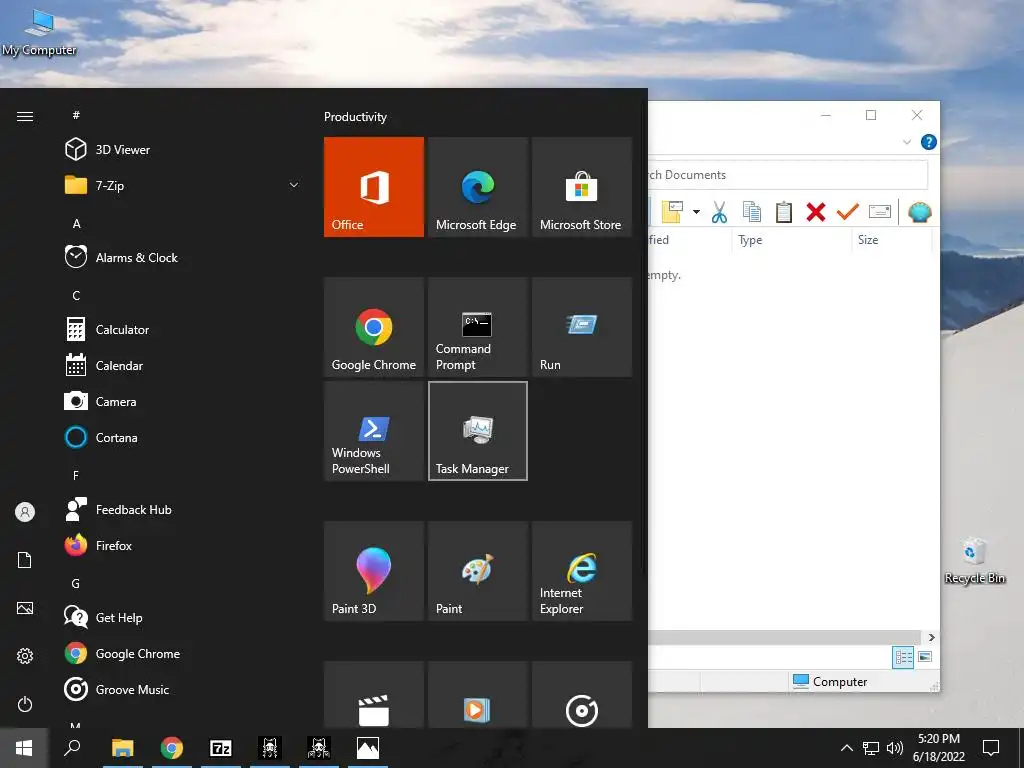The height and width of the screenshot is (768, 1024).
Task: Open Pictures shortcut in Start sidebar
Action: point(25,608)
